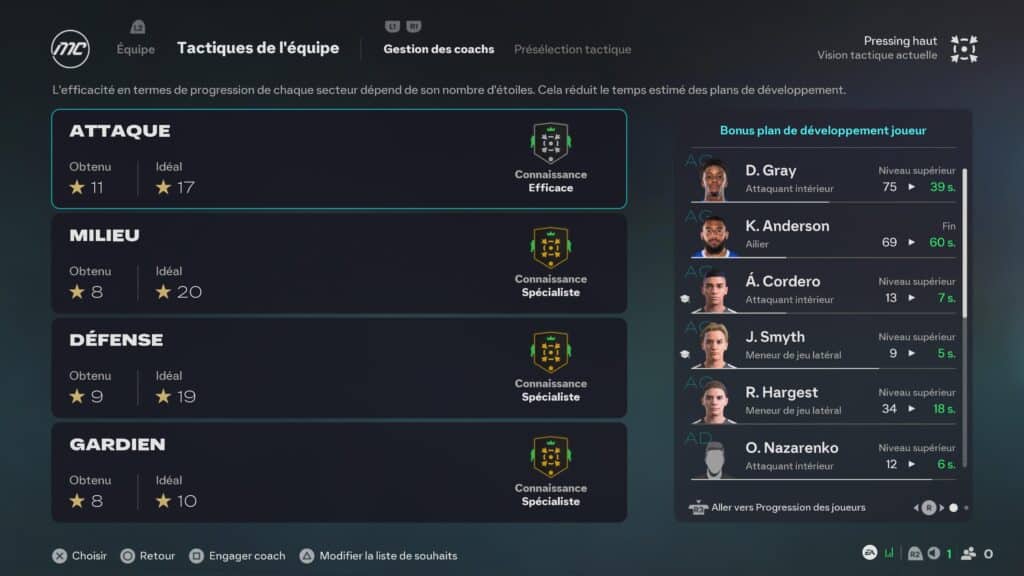Select the Milieu coaching sector
1024x576 pixels.
[339, 263]
